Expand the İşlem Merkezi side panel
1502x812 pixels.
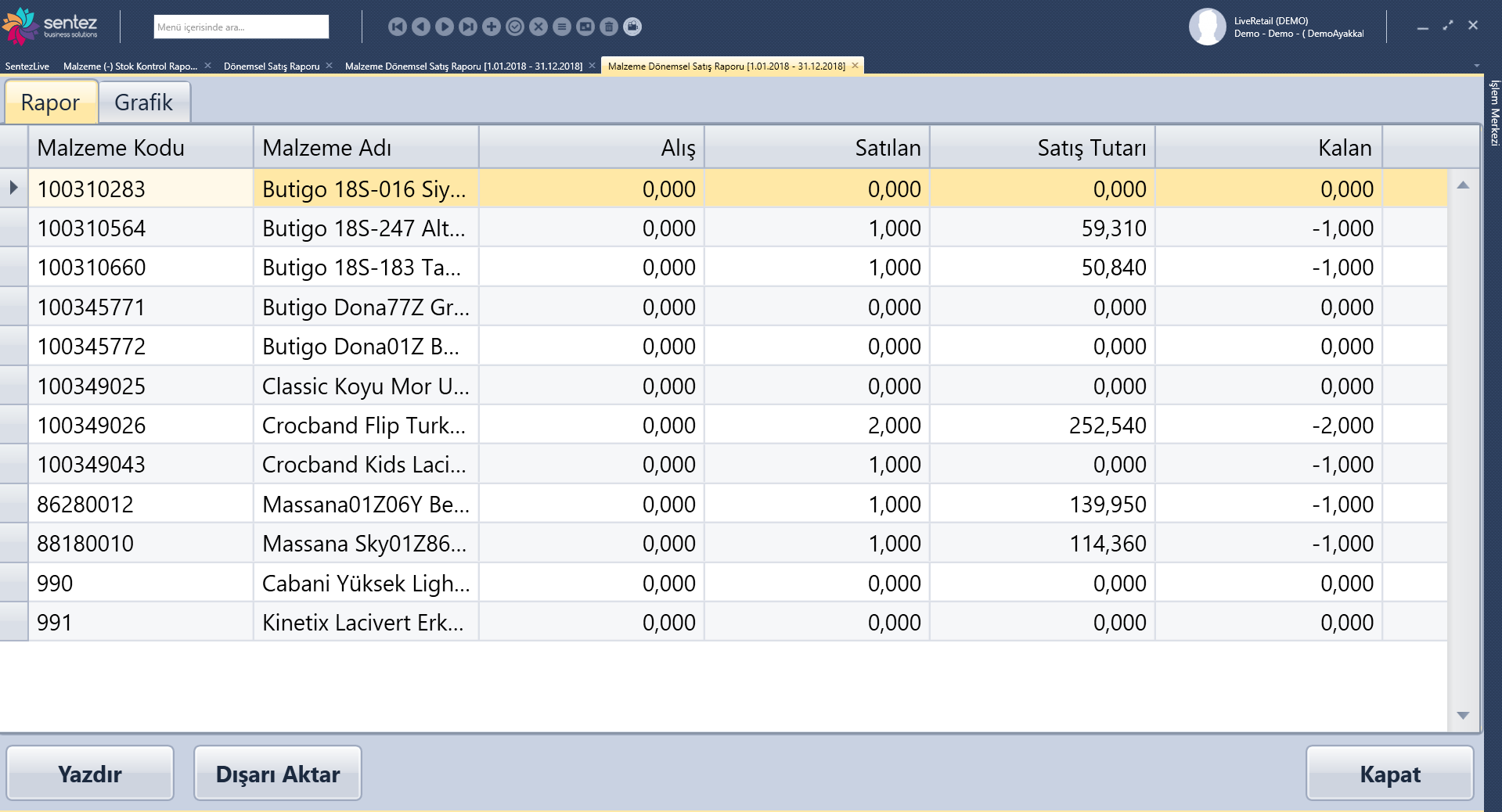(1493, 113)
